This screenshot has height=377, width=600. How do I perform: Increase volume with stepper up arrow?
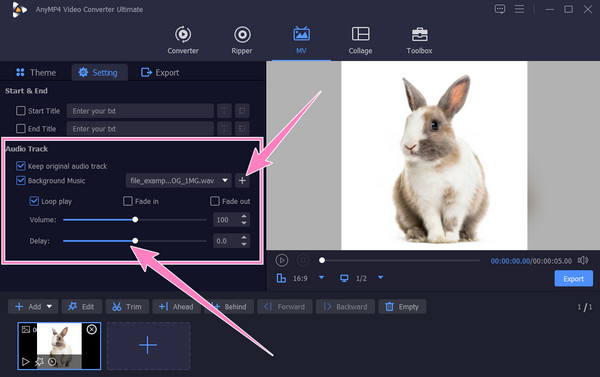[x=244, y=216]
